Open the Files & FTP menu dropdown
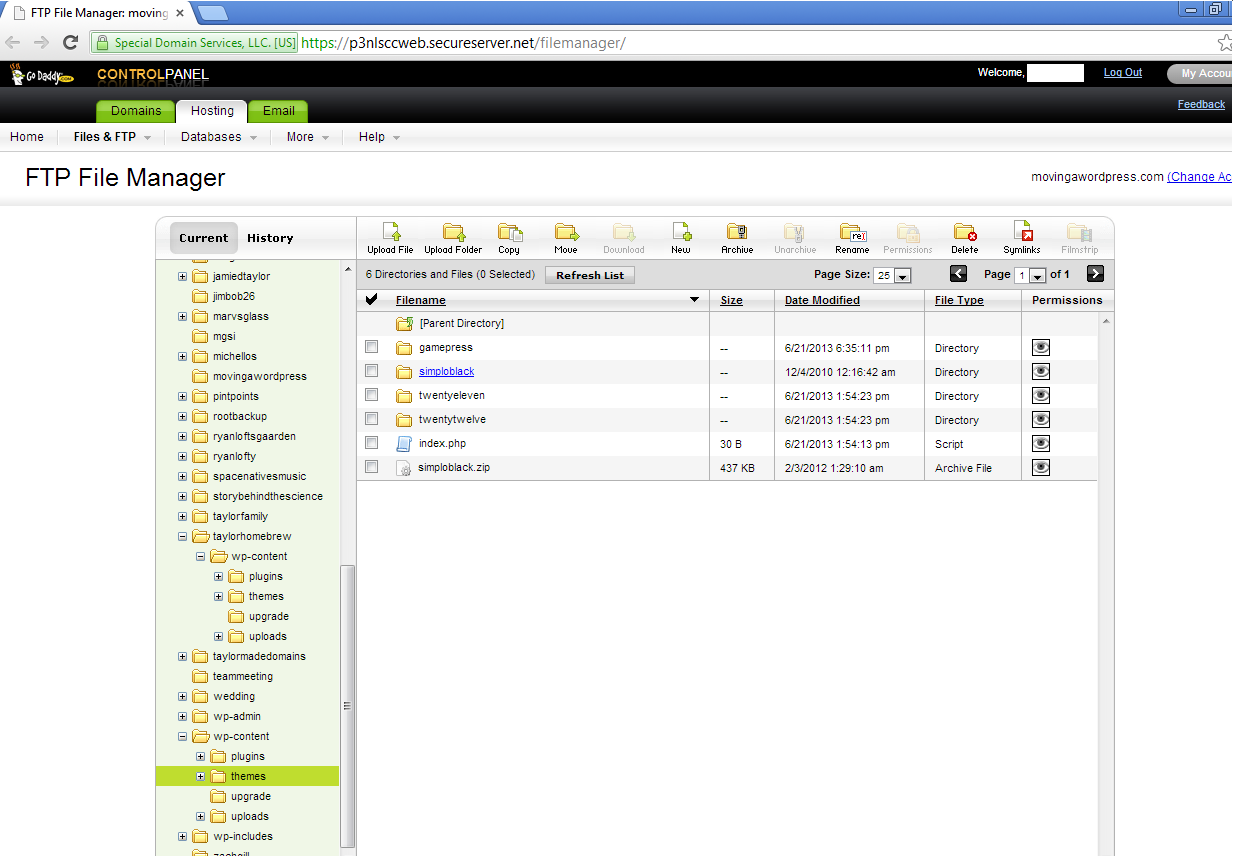Viewport: 1233px width, 865px height. [113, 137]
